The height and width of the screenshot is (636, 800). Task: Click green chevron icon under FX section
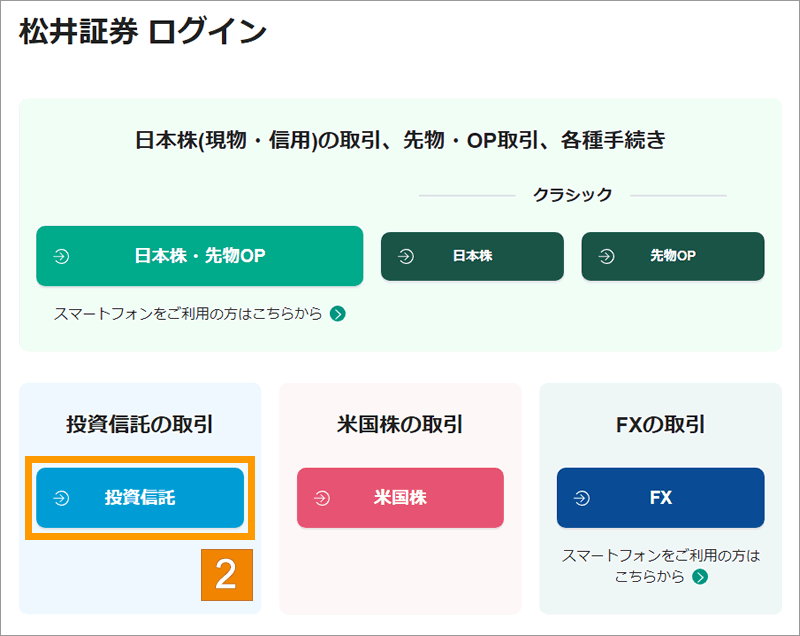(700, 577)
